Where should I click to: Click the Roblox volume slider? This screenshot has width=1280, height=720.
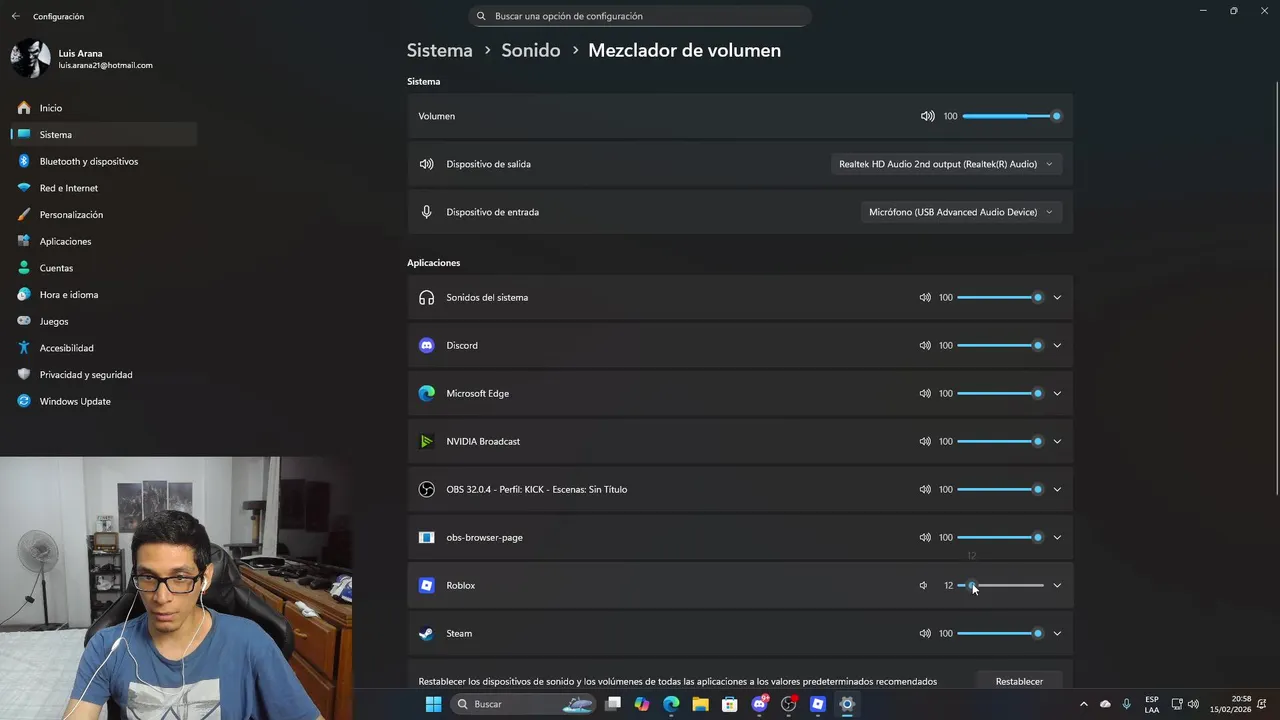(x=1000, y=585)
